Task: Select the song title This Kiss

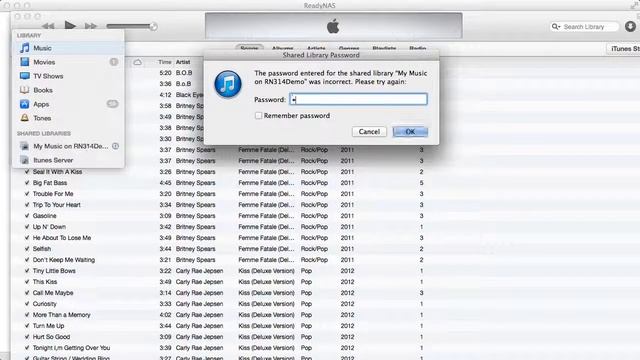Action: click(x=45, y=282)
